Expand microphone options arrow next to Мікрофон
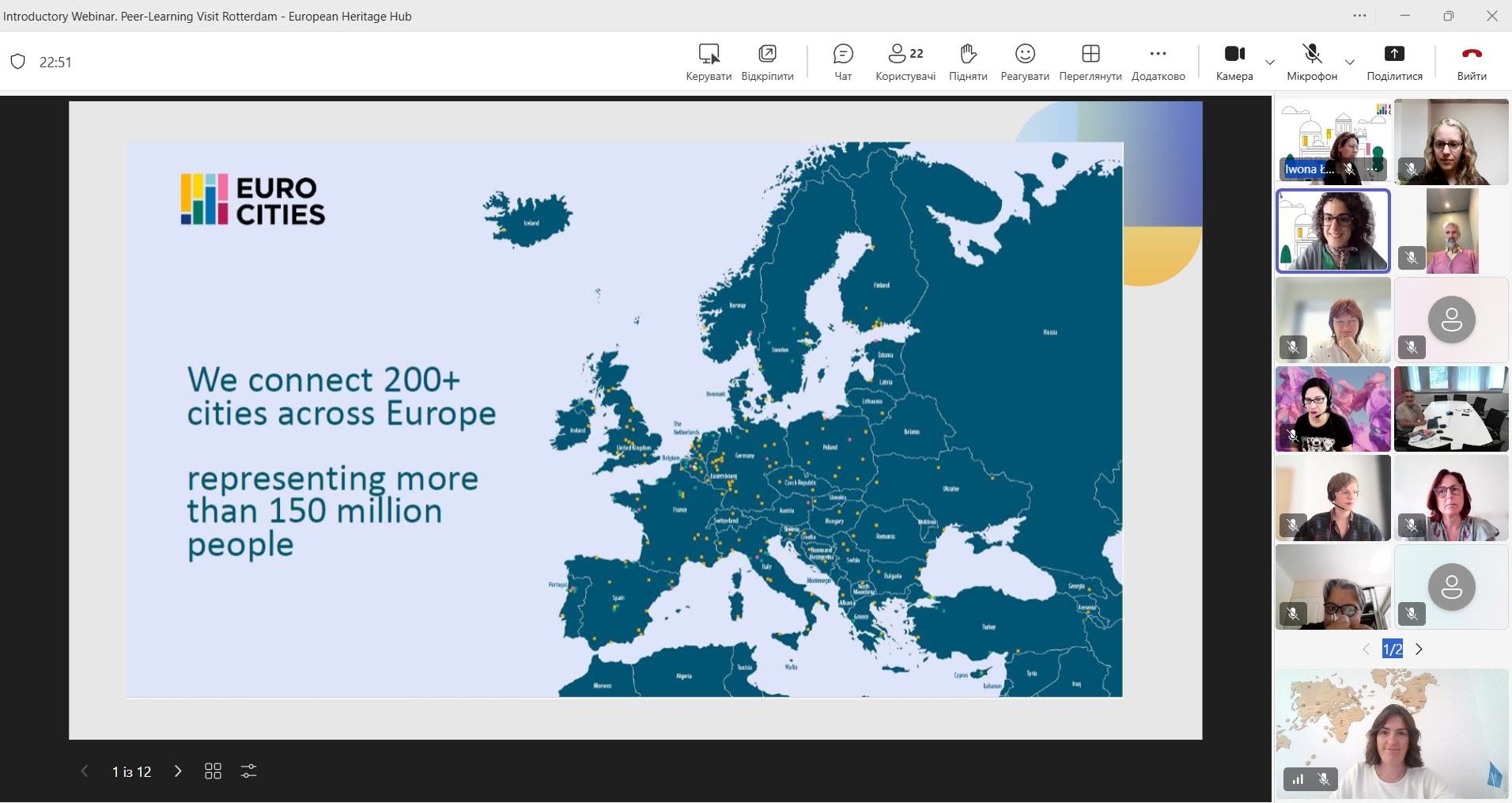Viewport: 1512px width, 803px height. click(1350, 62)
